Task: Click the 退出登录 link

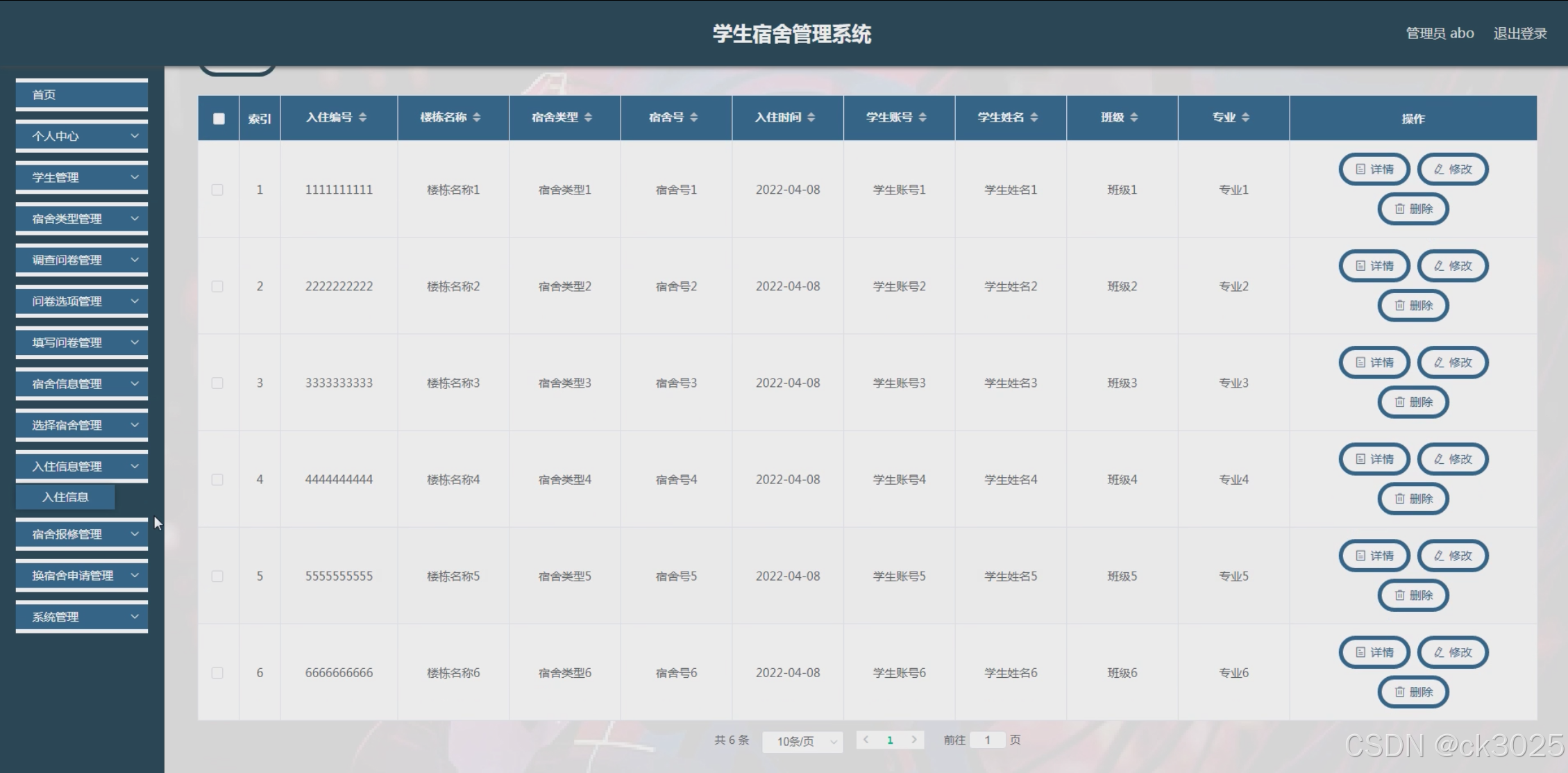Action: 1519,33
